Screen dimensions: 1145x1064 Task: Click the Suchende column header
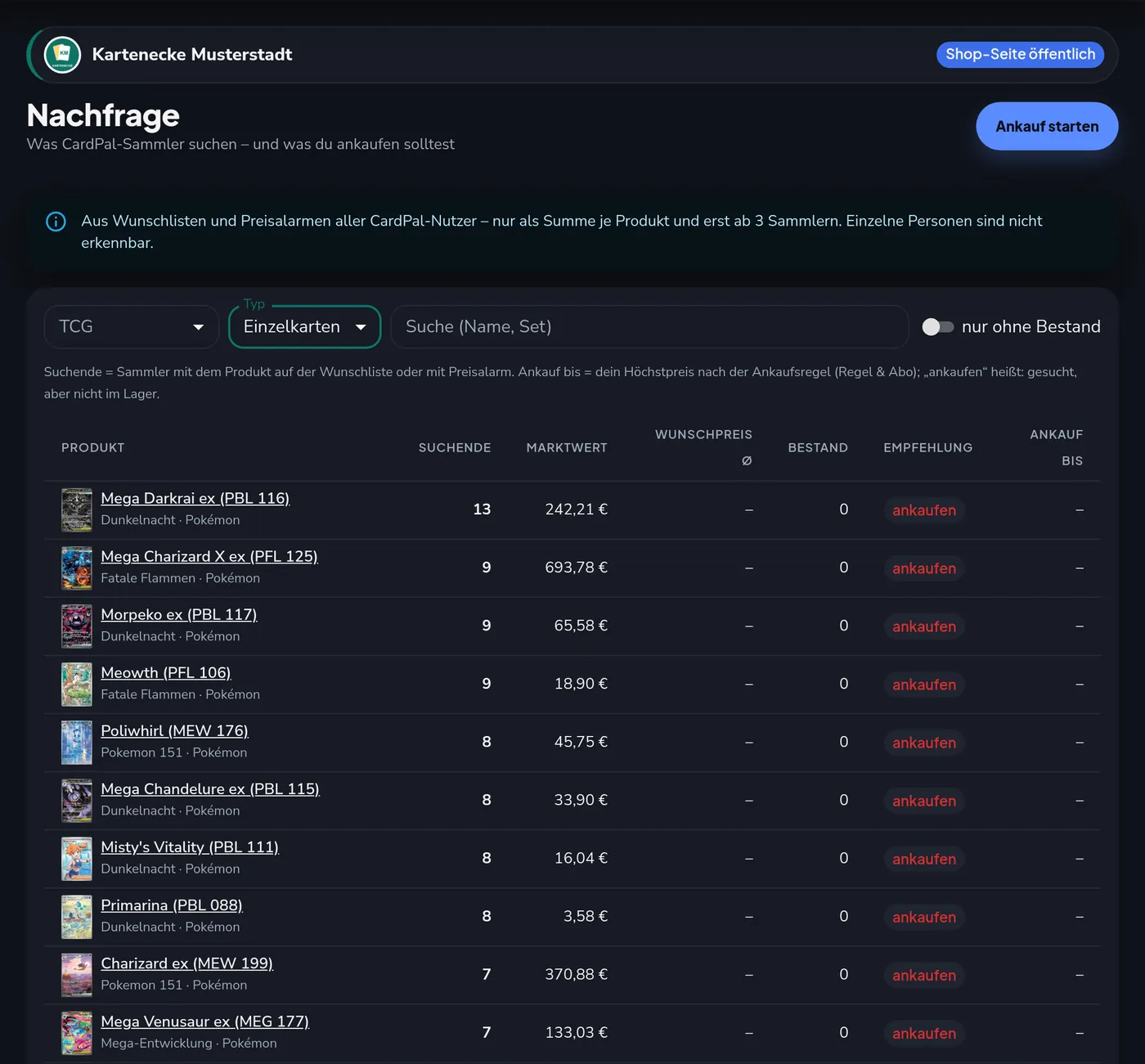coord(455,448)
